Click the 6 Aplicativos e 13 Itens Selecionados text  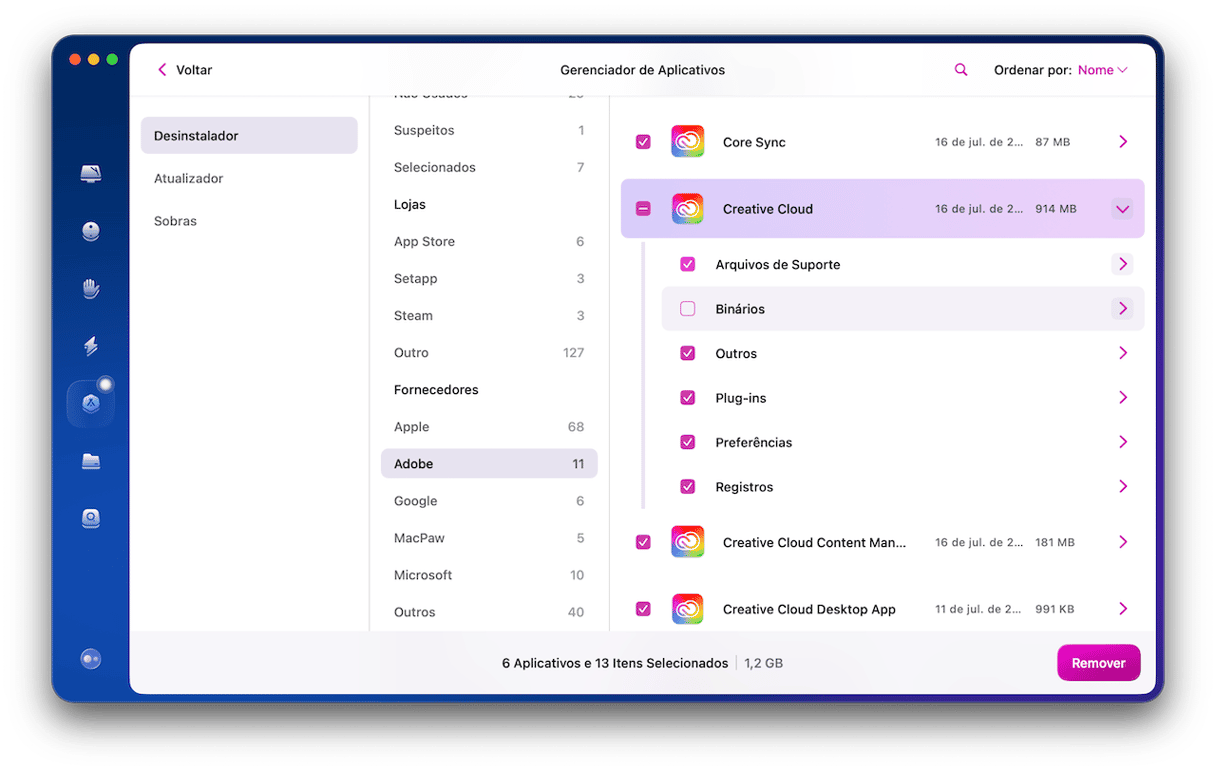click(615, 663)
